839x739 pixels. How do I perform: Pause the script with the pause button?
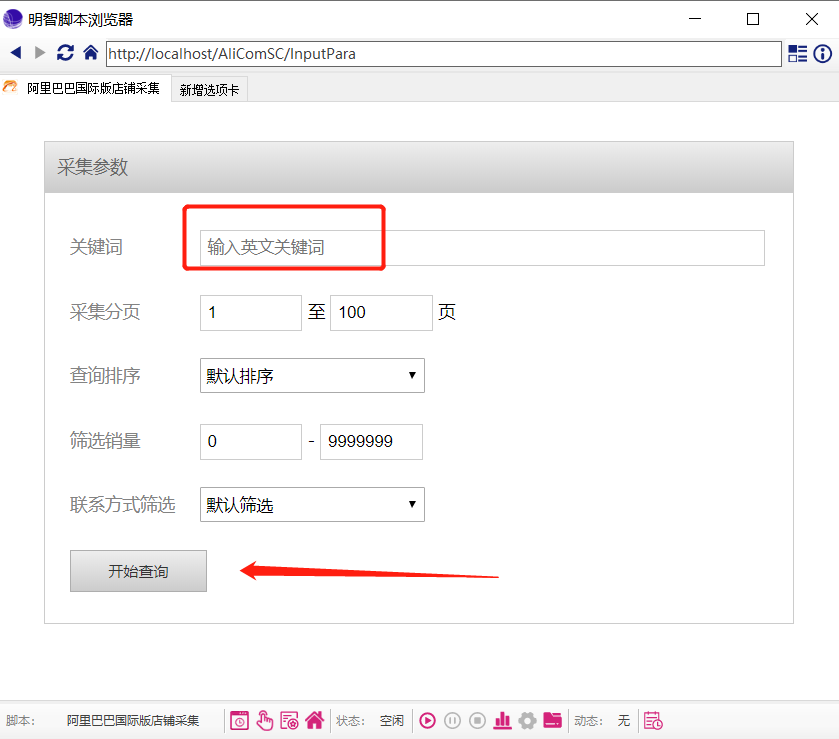click(452, 721)
